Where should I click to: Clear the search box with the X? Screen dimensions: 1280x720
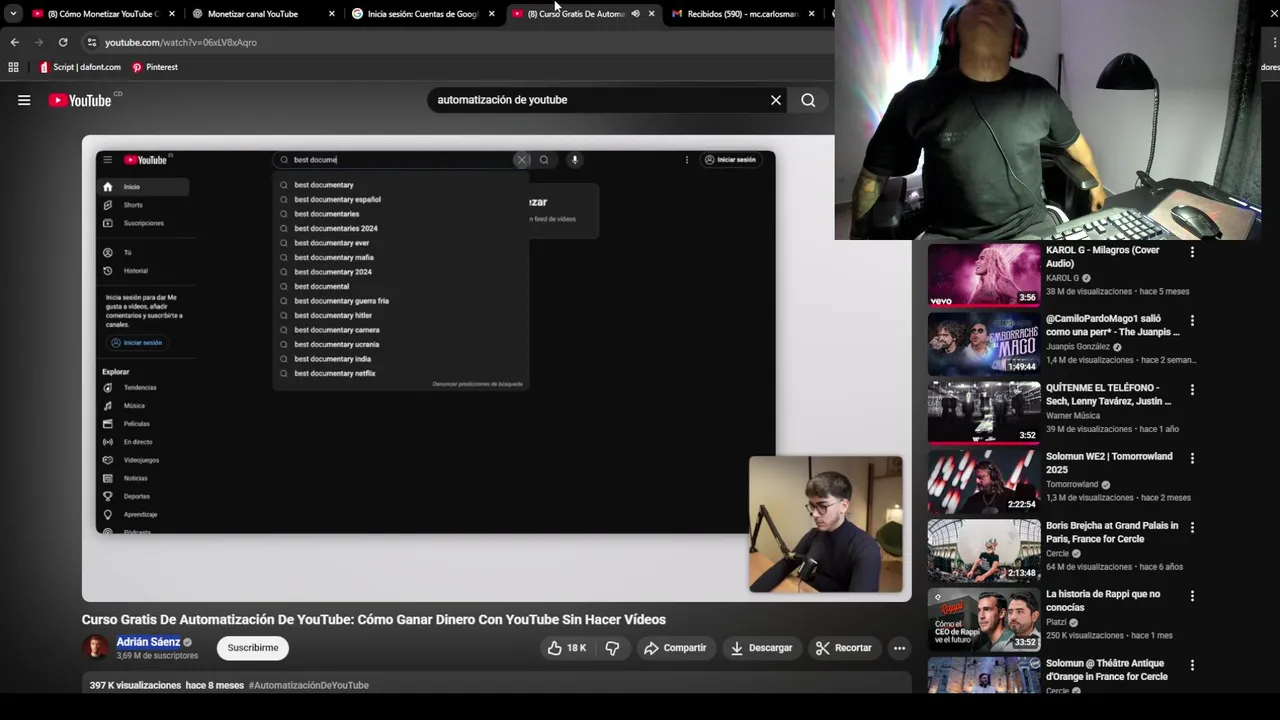coord(775,100)
